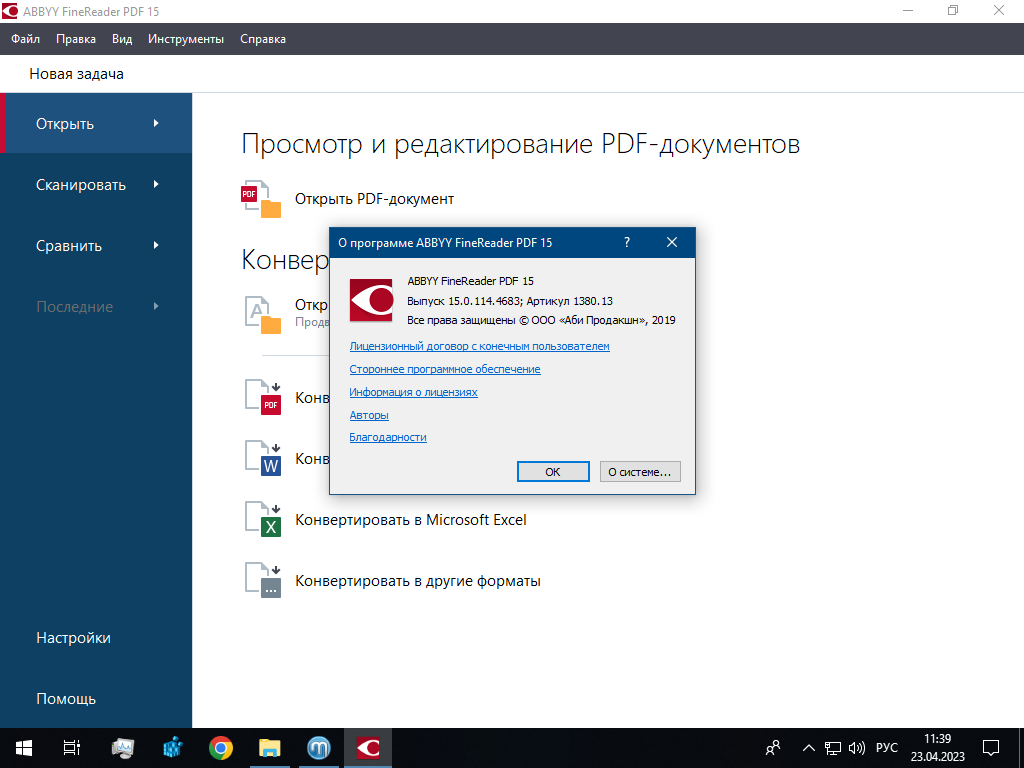Screen dimensions: 1024x768
Task: Open the Инструменты menu
Action: point(186,39)
